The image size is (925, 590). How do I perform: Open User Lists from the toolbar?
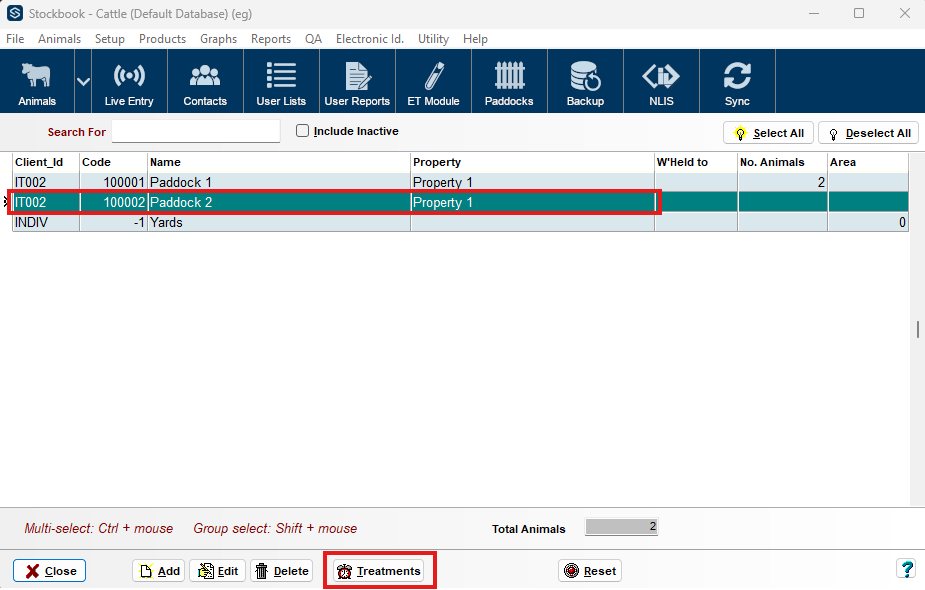(x=281, y=82)
